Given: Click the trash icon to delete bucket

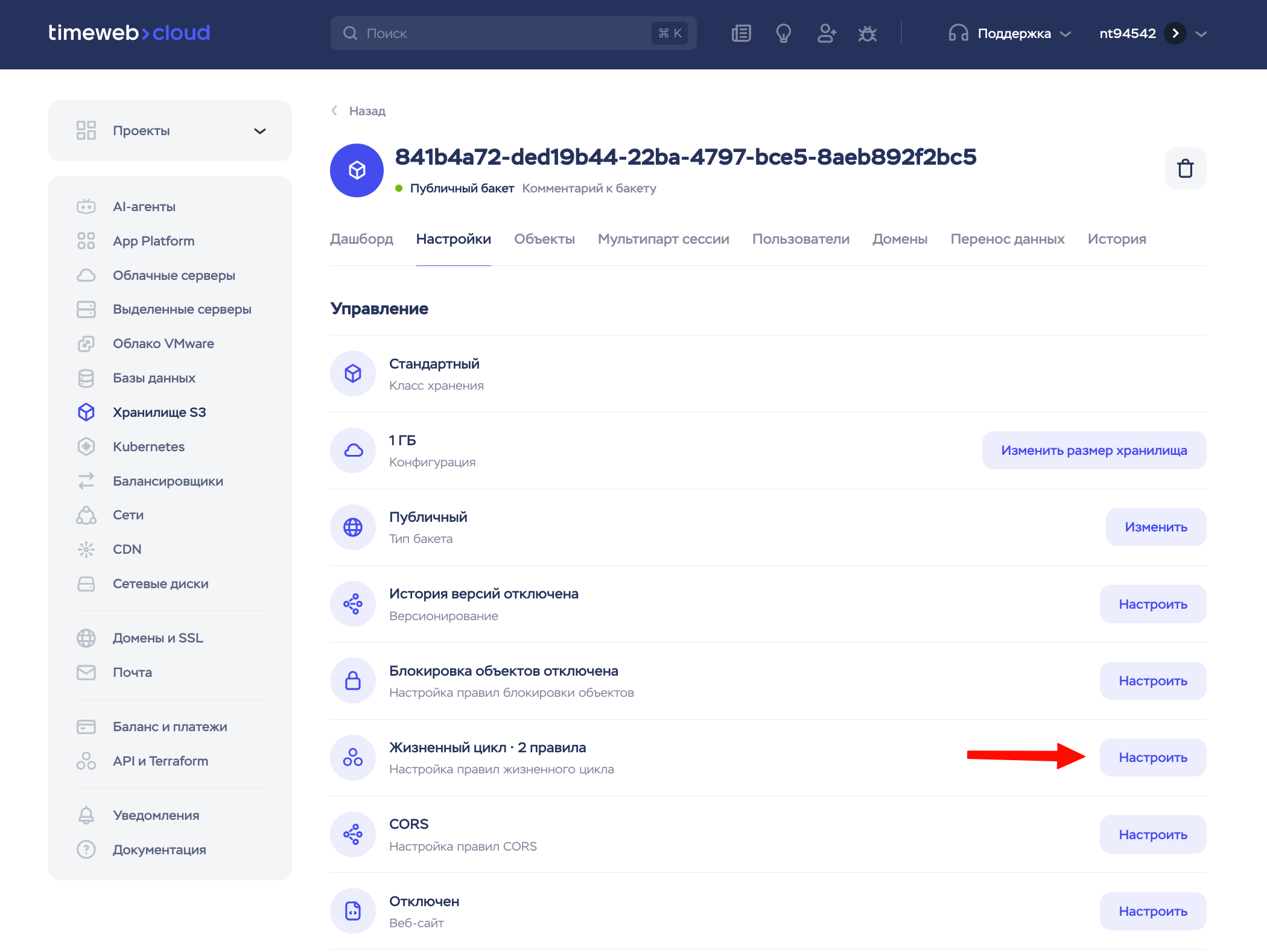Looking at the screenshot, I should 1185,168.
